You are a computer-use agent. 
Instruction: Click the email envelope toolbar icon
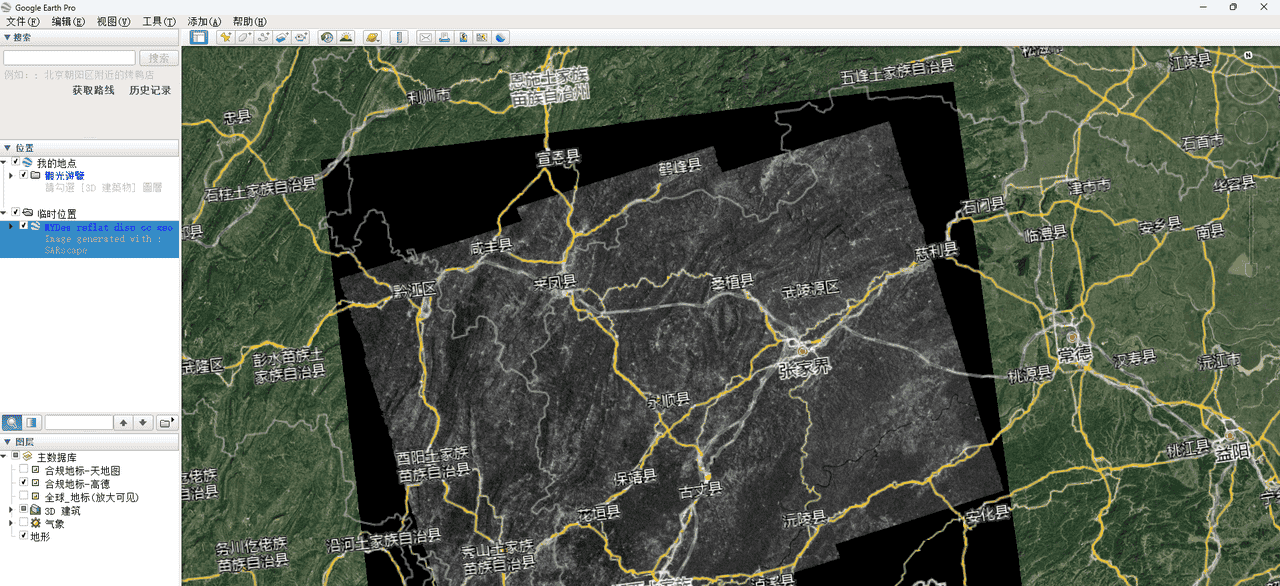click(x=425, y=38)
